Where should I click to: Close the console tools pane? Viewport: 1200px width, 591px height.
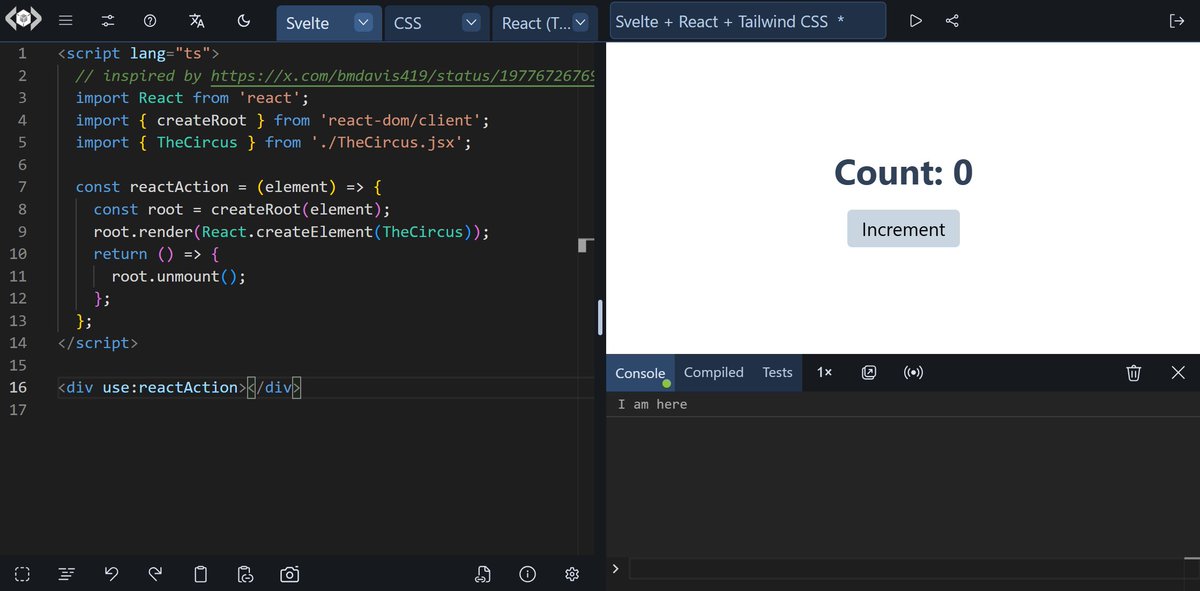click(1178, 373)
